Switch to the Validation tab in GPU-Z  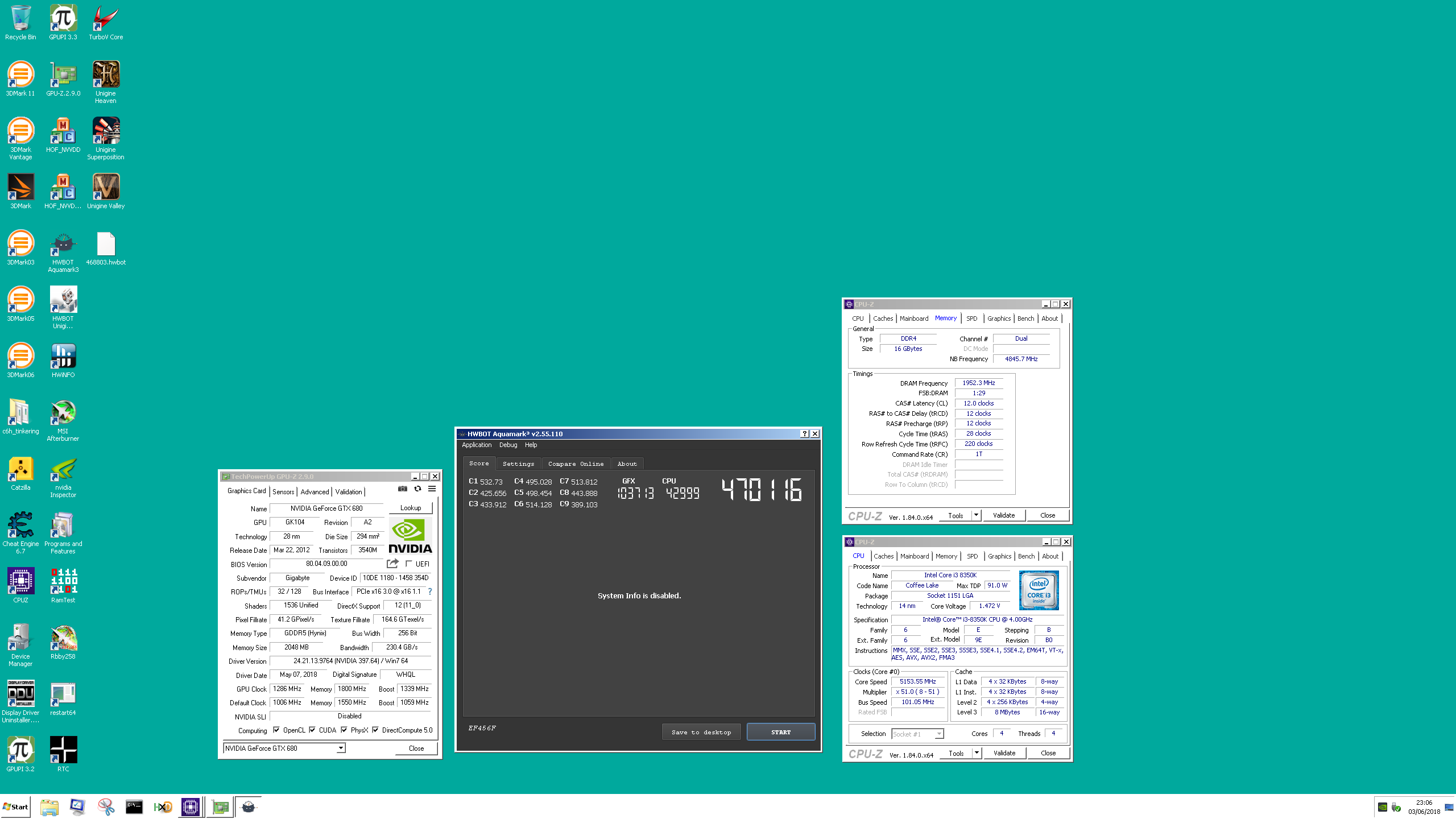coord(348,492)
